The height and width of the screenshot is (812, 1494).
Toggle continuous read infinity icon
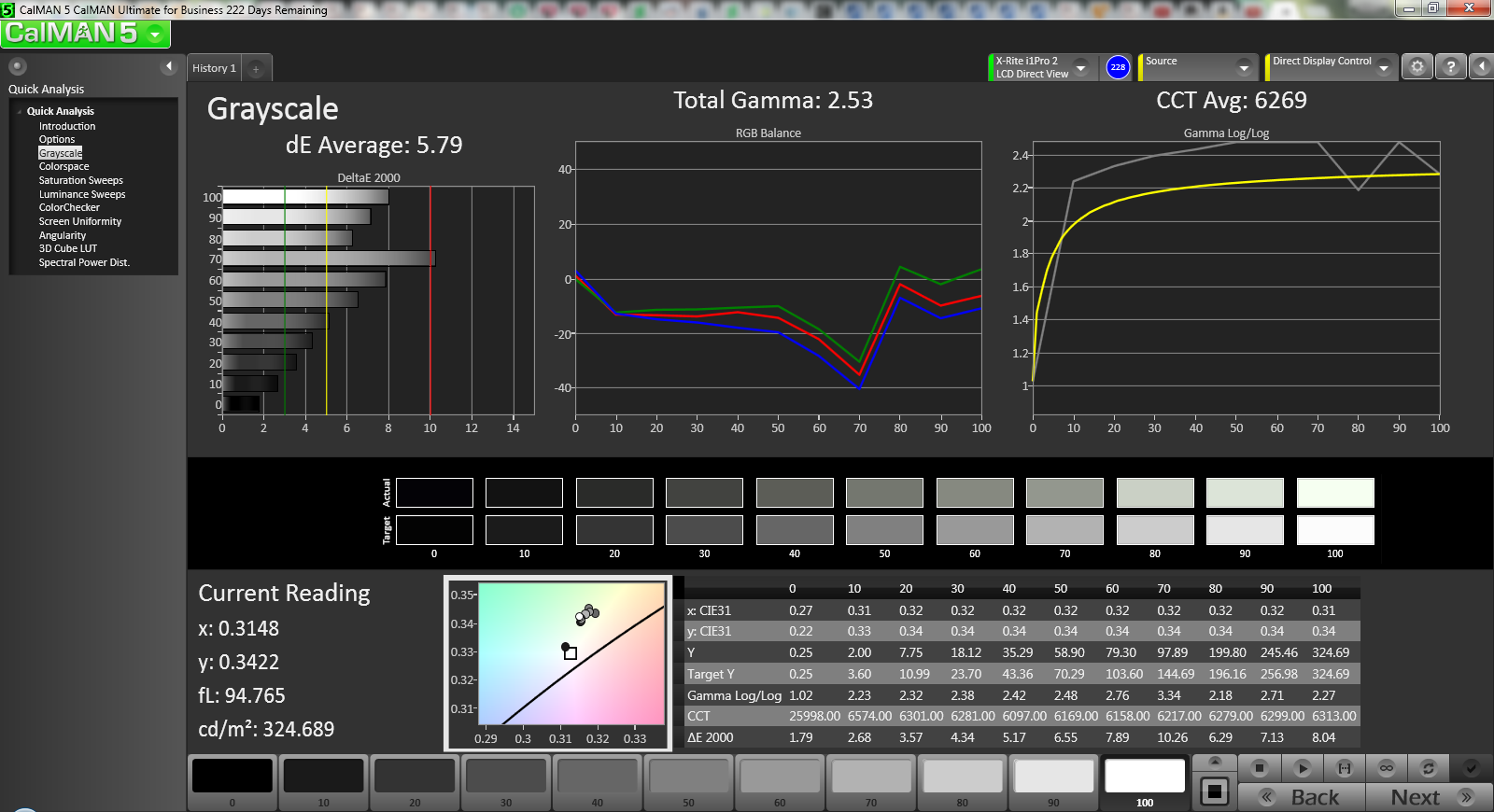click(x=1387, y=768)
